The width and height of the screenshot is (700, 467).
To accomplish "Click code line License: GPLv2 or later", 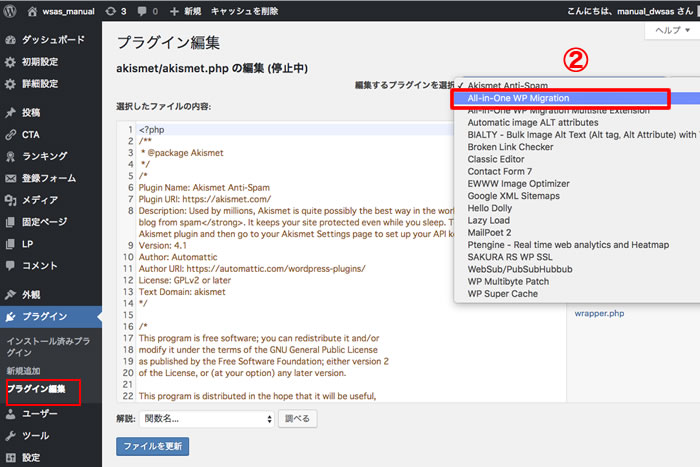I will [x=184, y=280].
